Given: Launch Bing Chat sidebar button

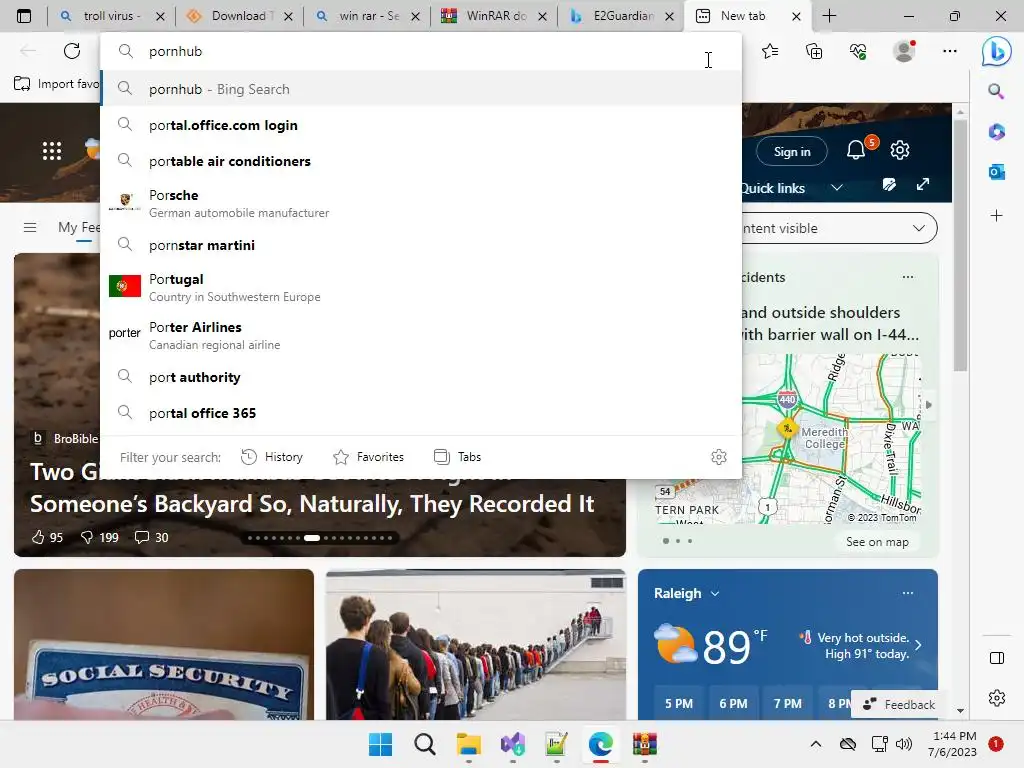Looking at the screenshot, I should (x=997, y=51).
